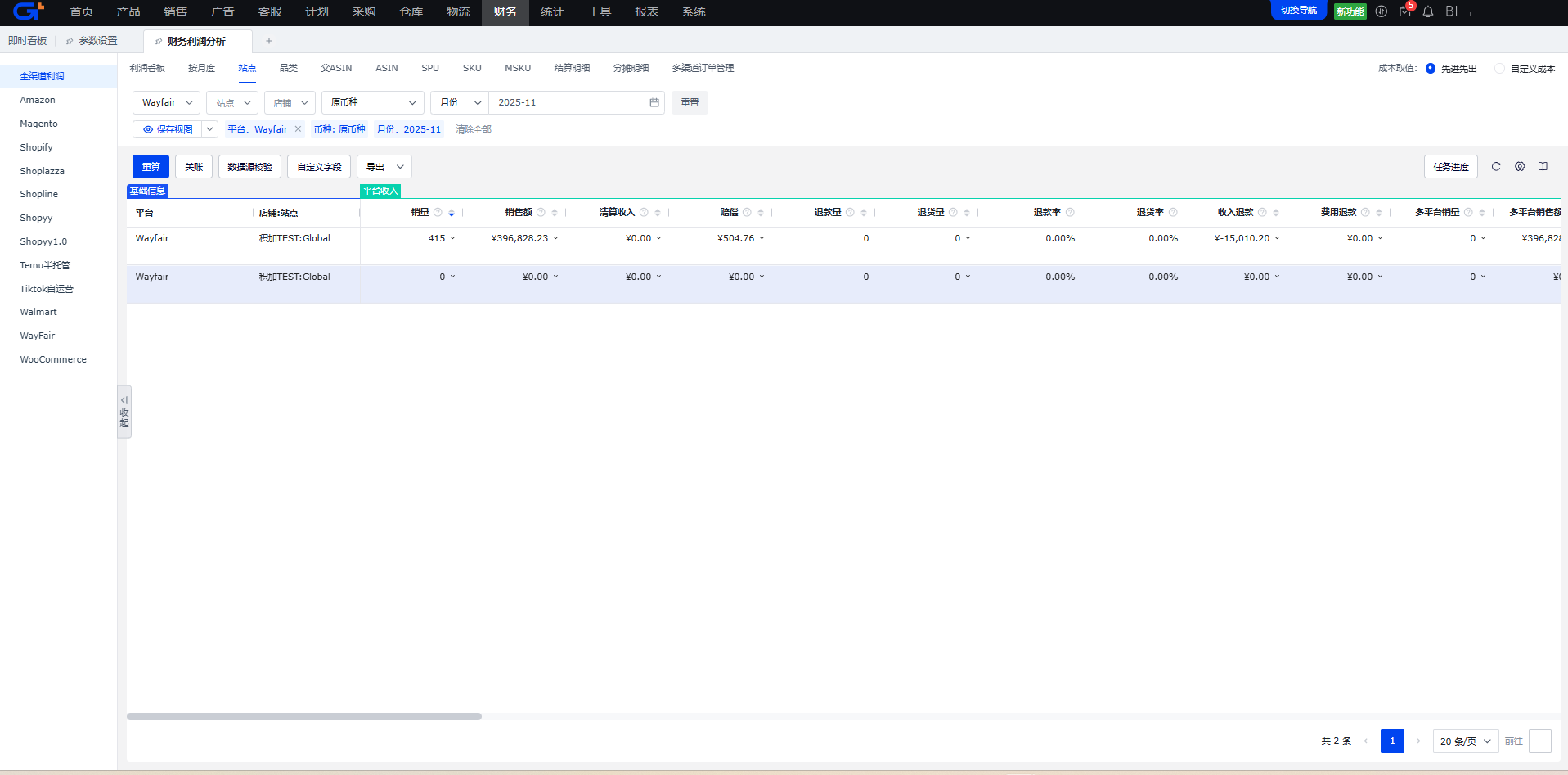Add a new tab with plus icon
1568x775 pixels.
coord(269,41)
